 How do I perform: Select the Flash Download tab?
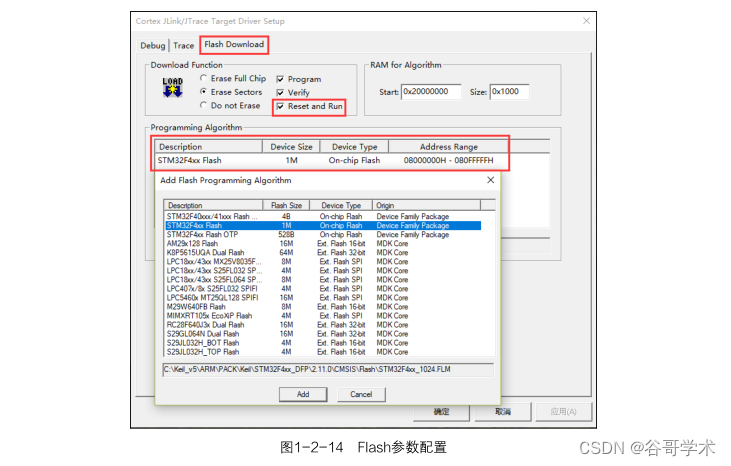[x=234, y=45]
